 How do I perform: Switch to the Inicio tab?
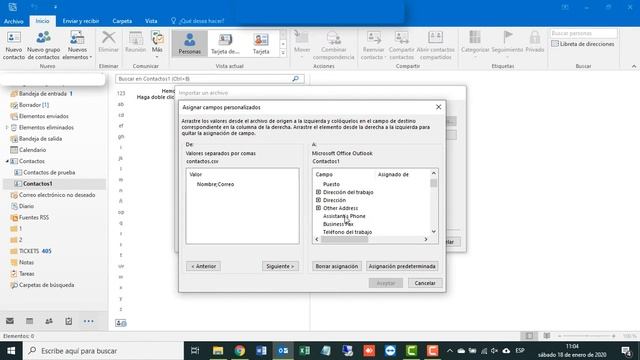pos(42,21)
